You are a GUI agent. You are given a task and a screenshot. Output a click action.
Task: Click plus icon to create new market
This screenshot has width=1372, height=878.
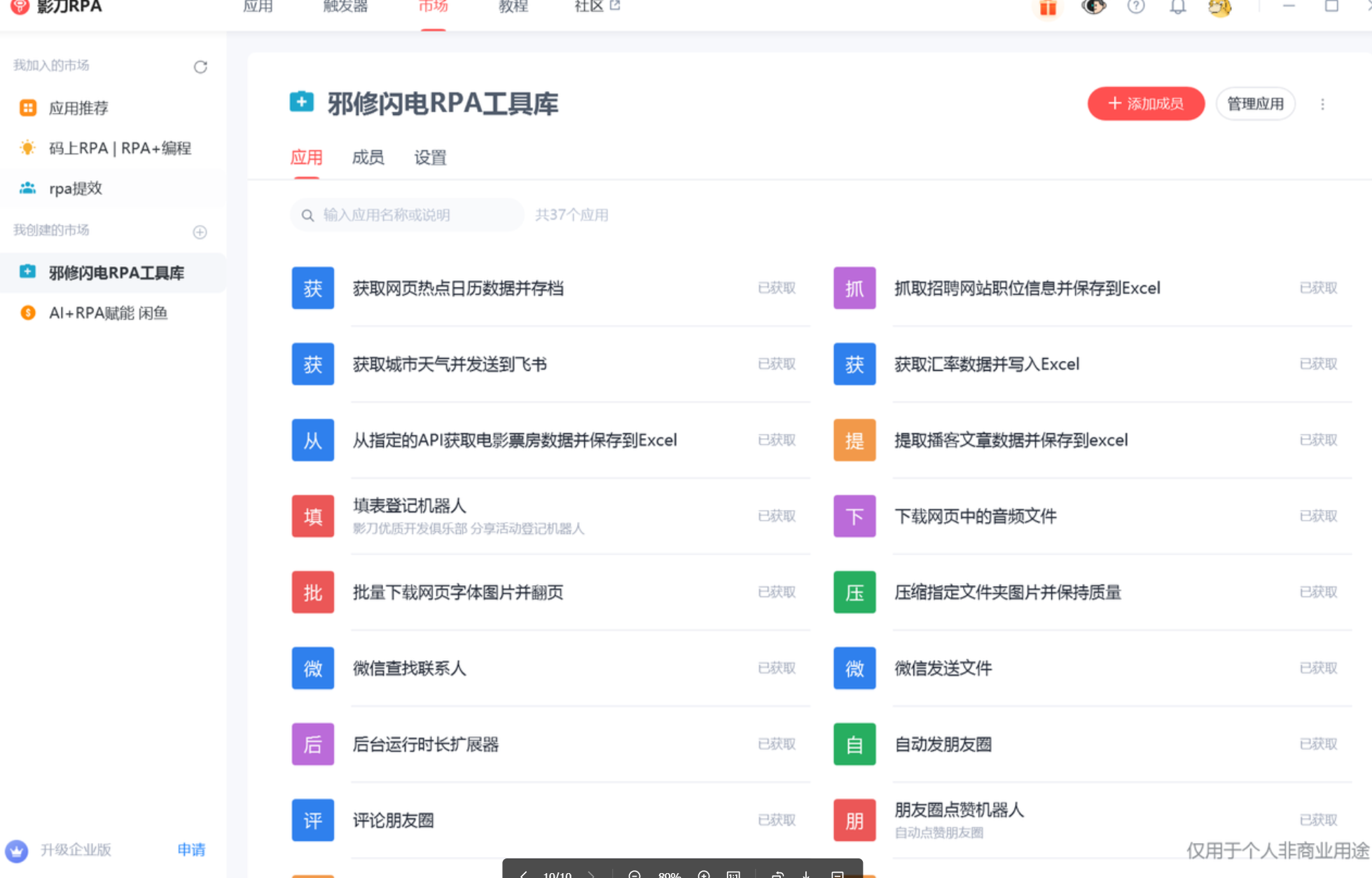pyautogui.click(x=200, y=232)
